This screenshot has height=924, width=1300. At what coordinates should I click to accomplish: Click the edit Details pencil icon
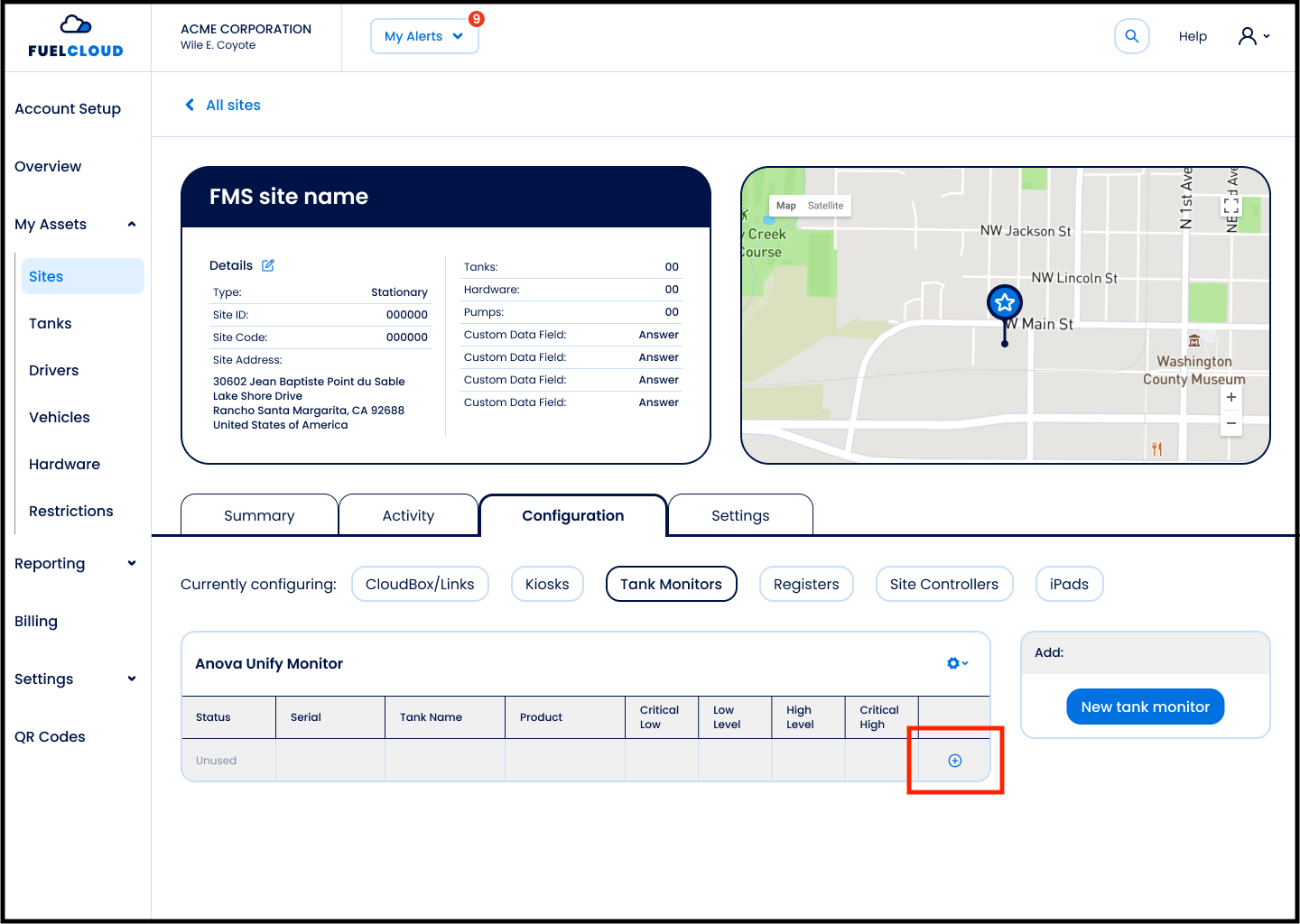tap(268, 265)
